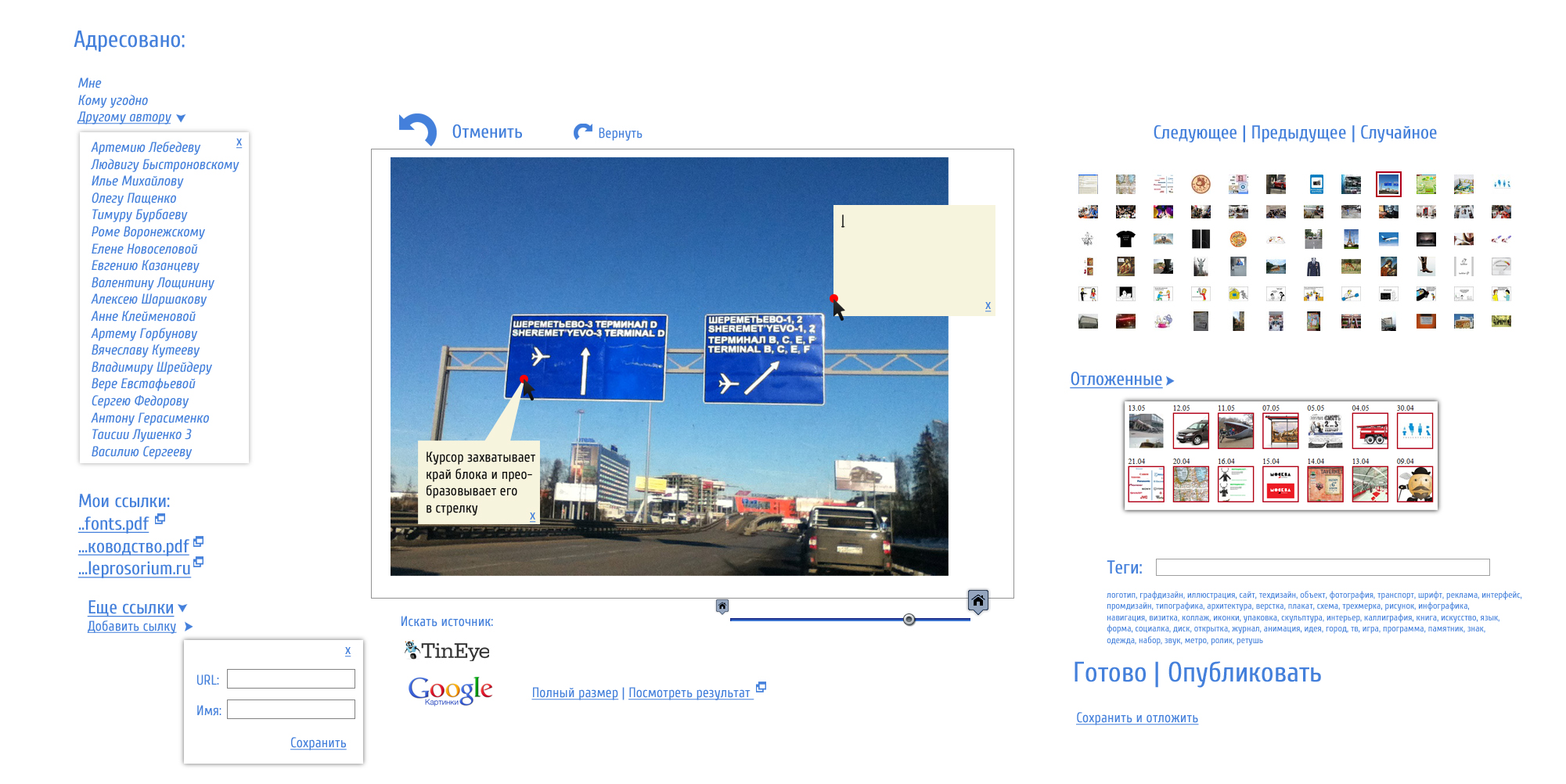Expand the Другому автору dropdown

coord(181,118)
